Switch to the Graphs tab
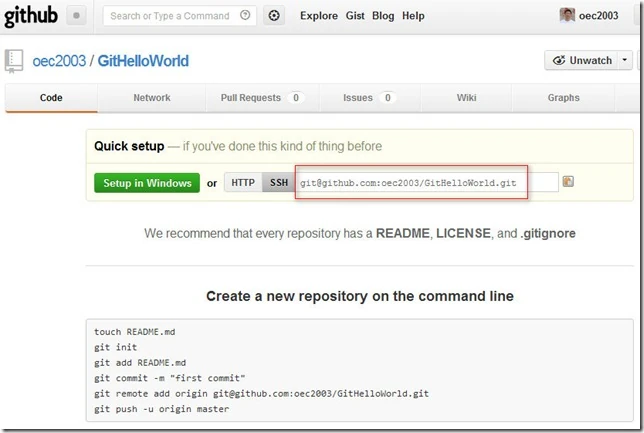Screen dimensions: 644x433 [x=564, y=98]
